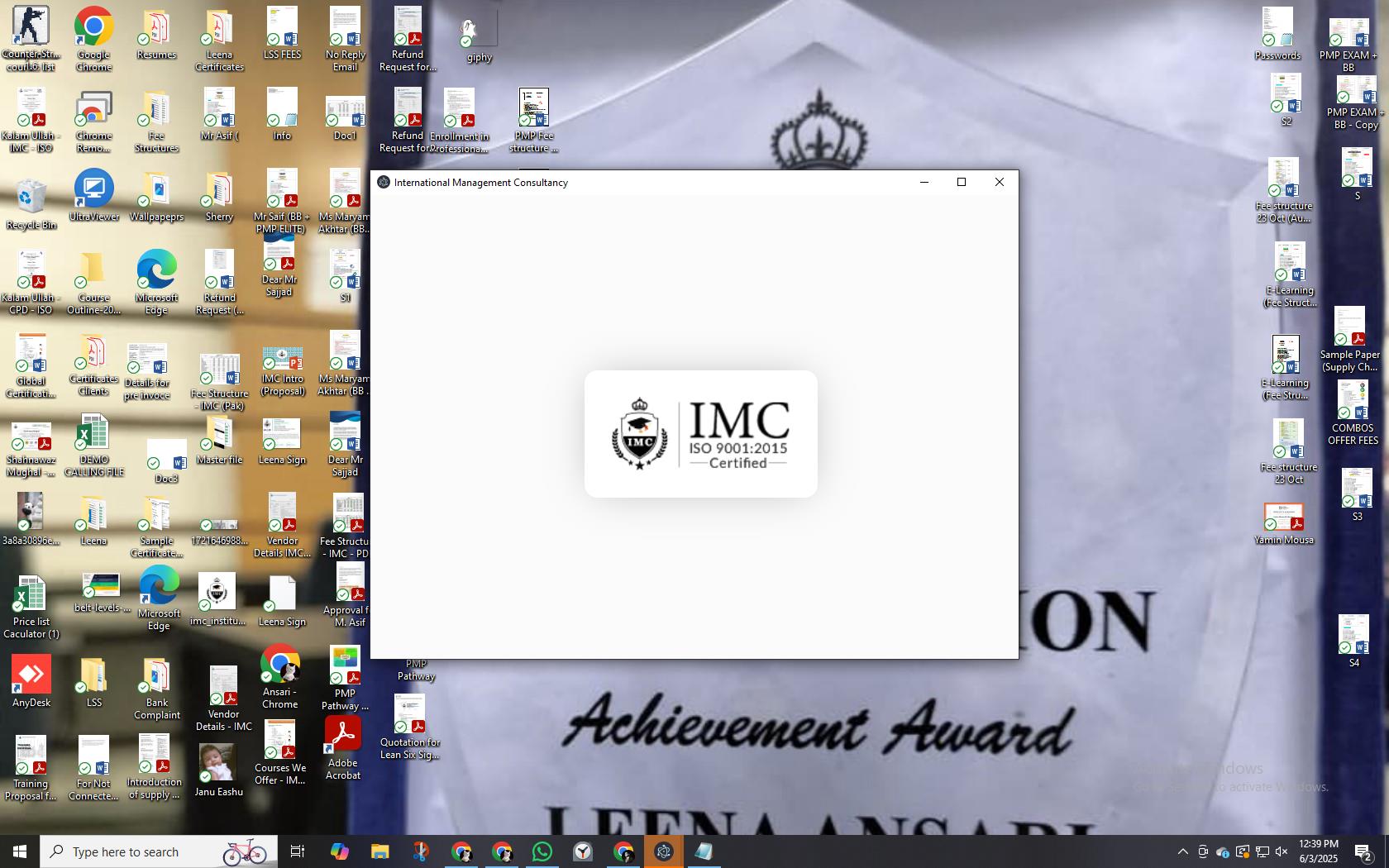Open the No Reply Email document

coord(345,38)
